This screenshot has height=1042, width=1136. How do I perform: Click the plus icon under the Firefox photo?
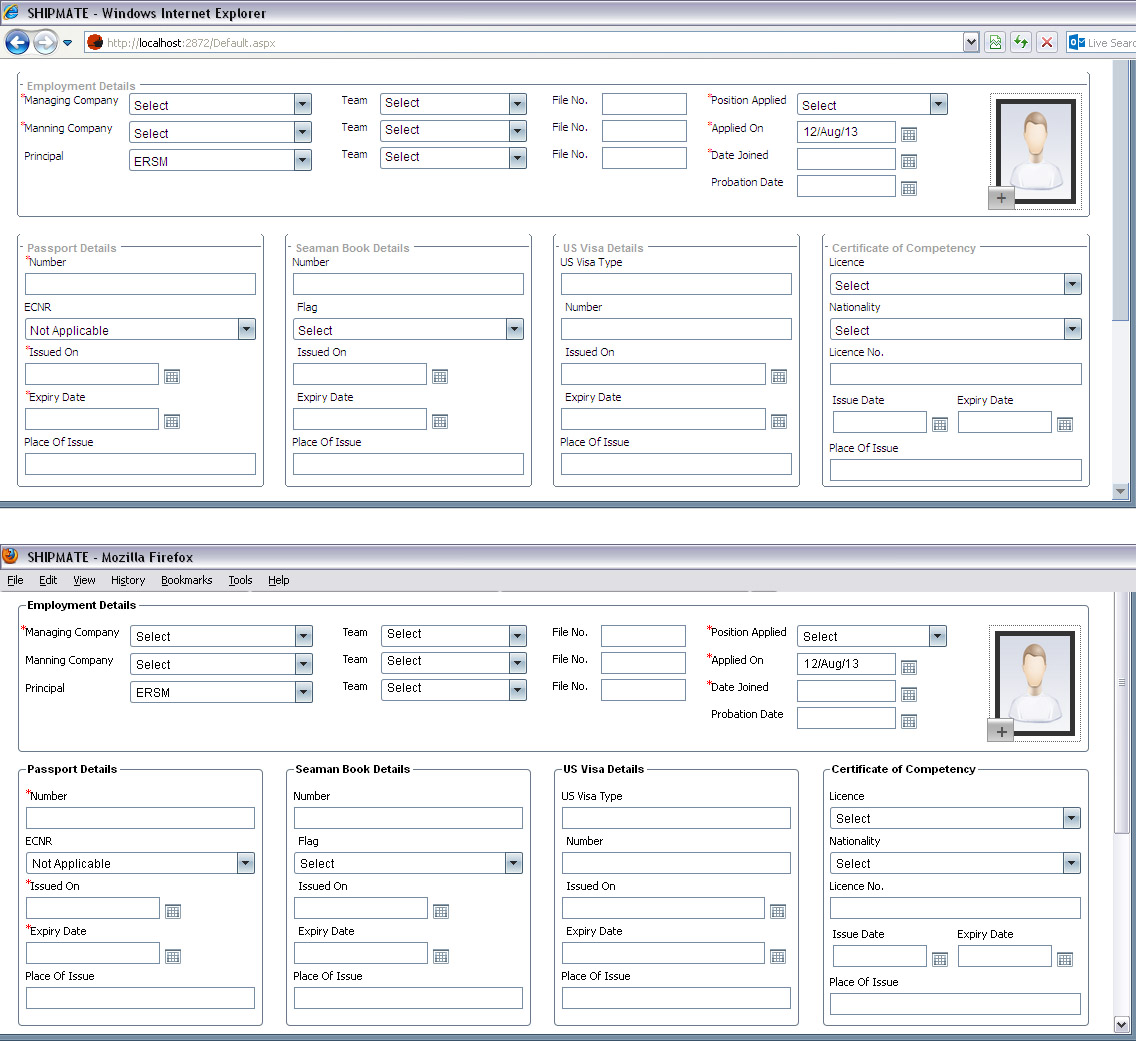[x=1001, y=732]
